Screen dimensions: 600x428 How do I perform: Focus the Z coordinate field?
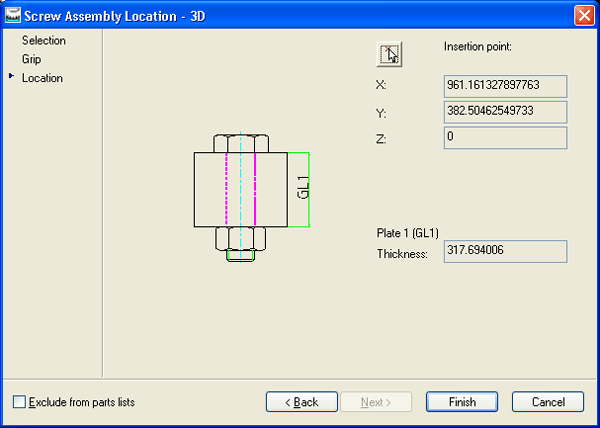pos(505,137)
